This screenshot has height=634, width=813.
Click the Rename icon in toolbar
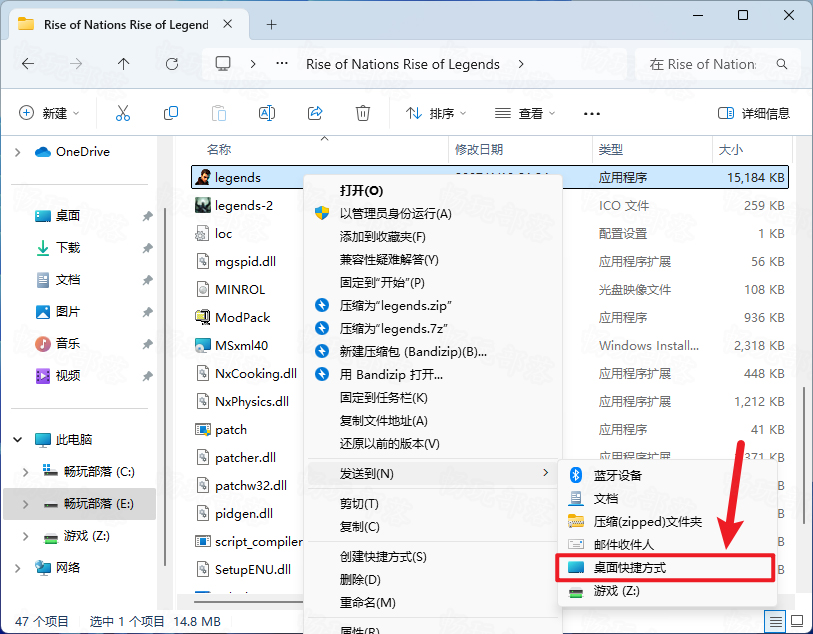click(x=267, y=113)
